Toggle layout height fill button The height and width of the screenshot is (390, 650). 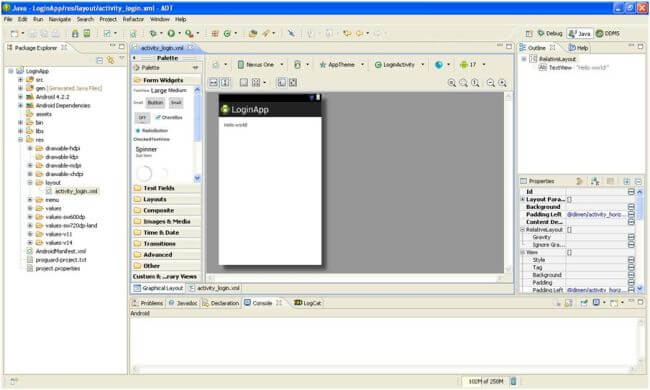coord(225,82)
